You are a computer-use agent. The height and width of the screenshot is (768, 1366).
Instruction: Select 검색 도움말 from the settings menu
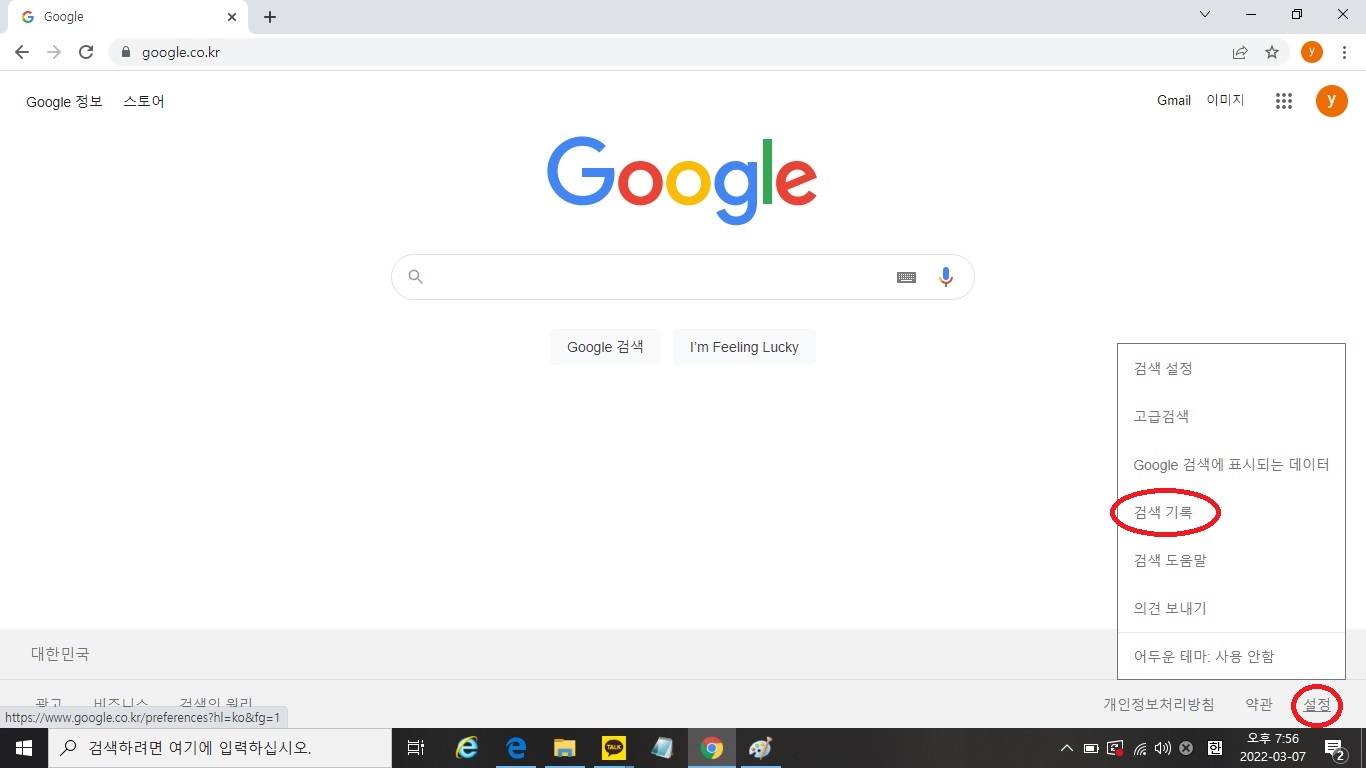coord(1231,560)
